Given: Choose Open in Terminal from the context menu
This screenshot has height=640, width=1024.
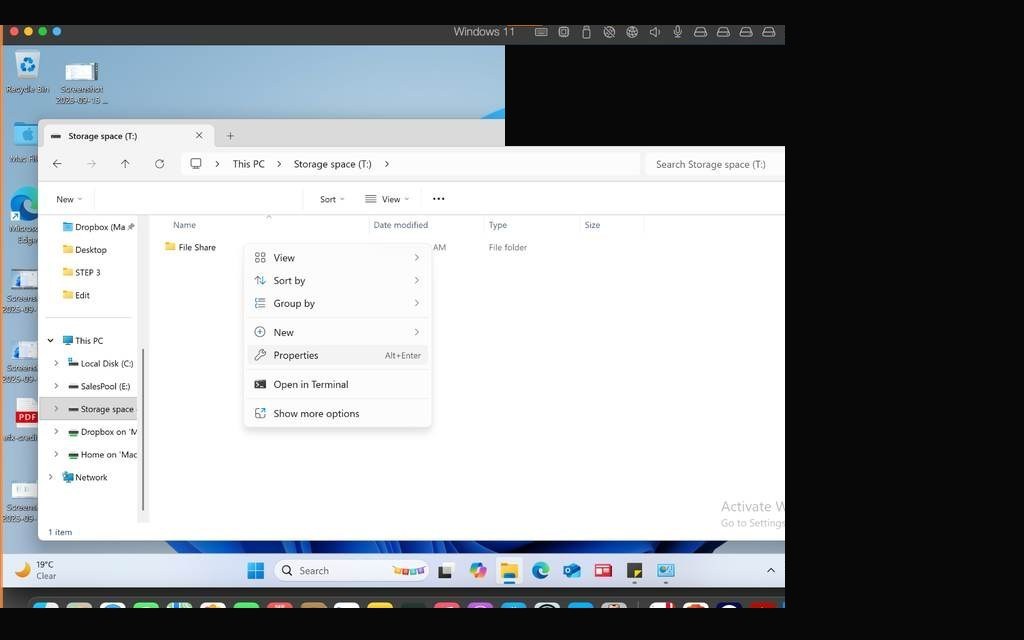Looking at the screenshot, I should [x=338, y=384].
